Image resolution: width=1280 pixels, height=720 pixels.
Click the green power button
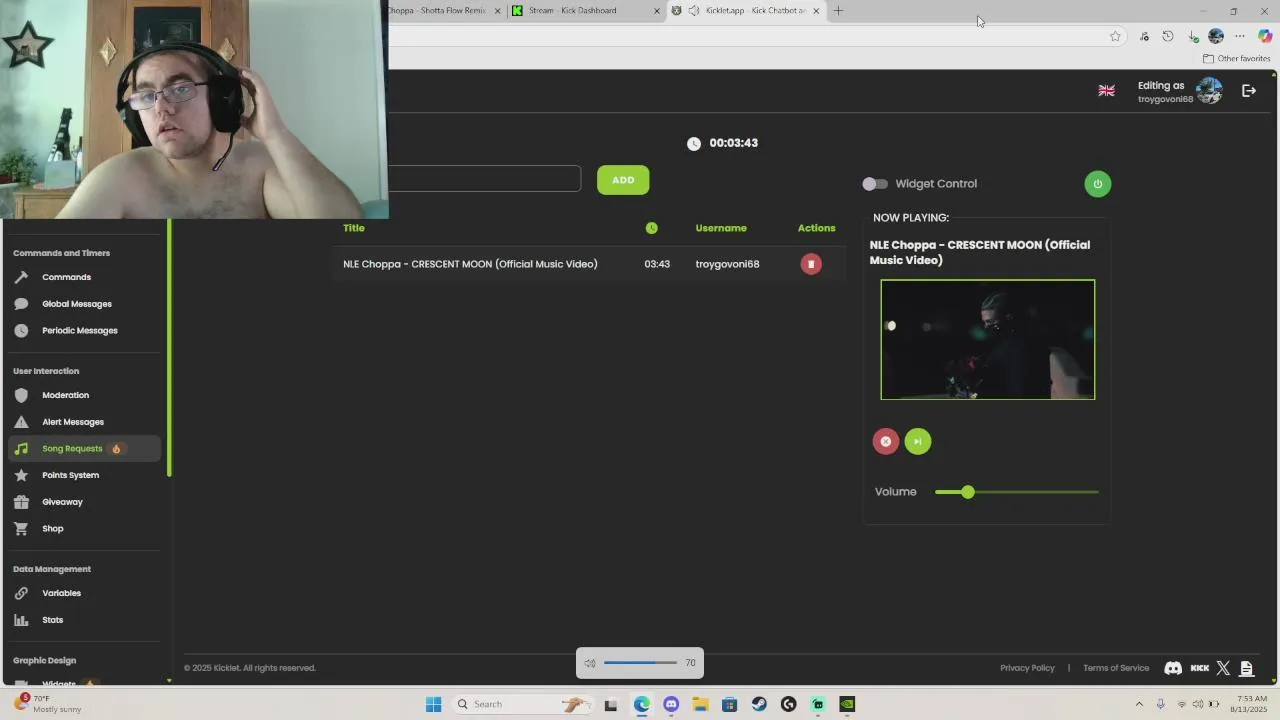click(x=1097, y=184)
